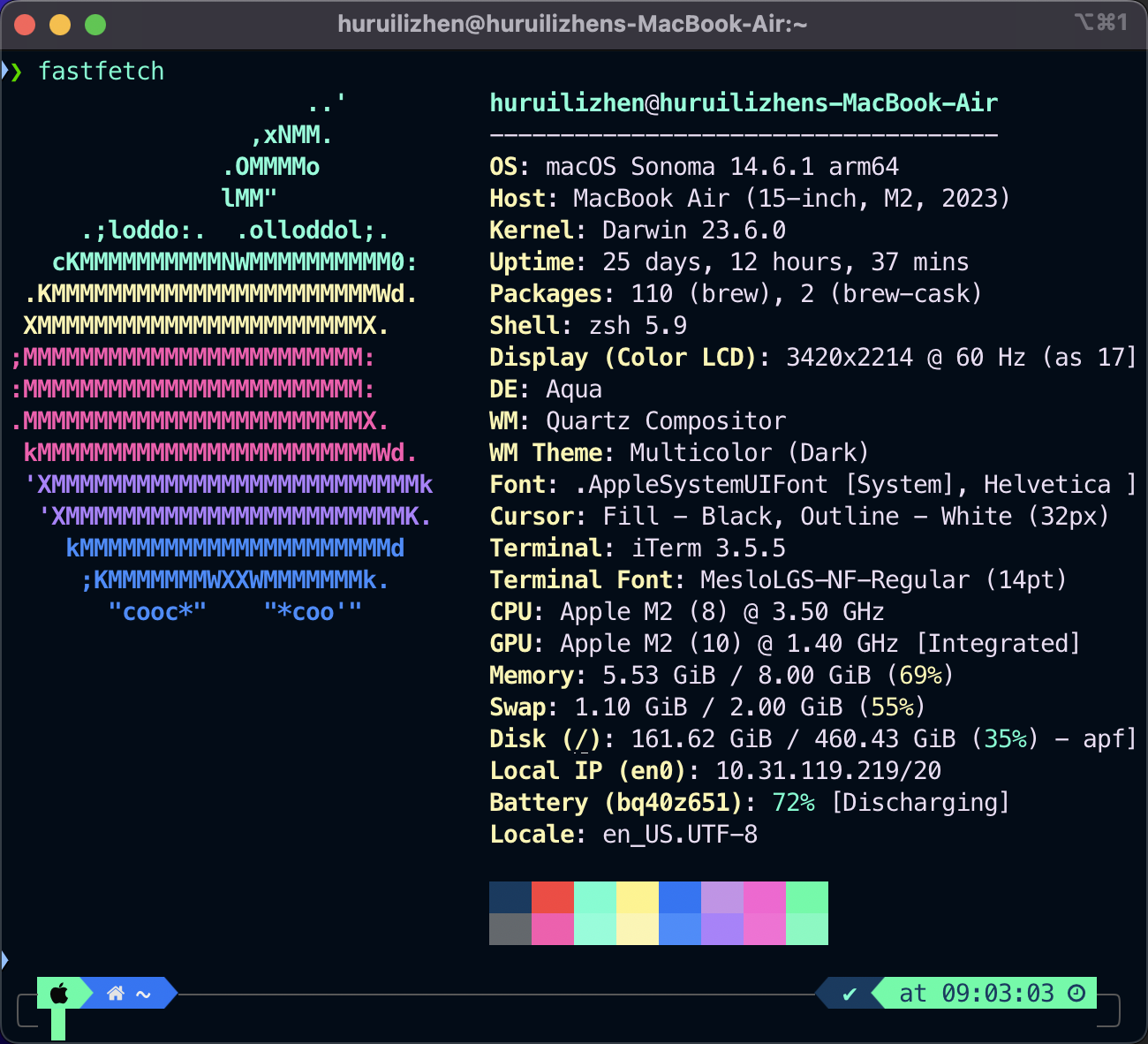Click the Display resolution 3420x2214 @ 60 Hz
Image resolution: width=1148 pixels, height=1044 pixels.
click(x=906, y=358)
